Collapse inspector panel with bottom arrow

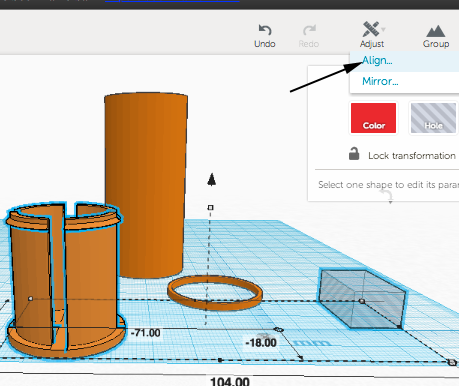[390, 202]
